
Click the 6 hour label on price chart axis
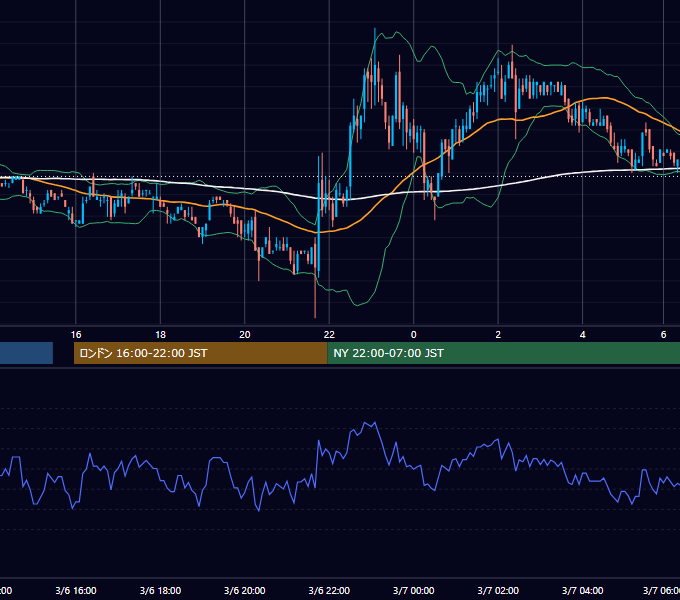(x=663, y=335)
